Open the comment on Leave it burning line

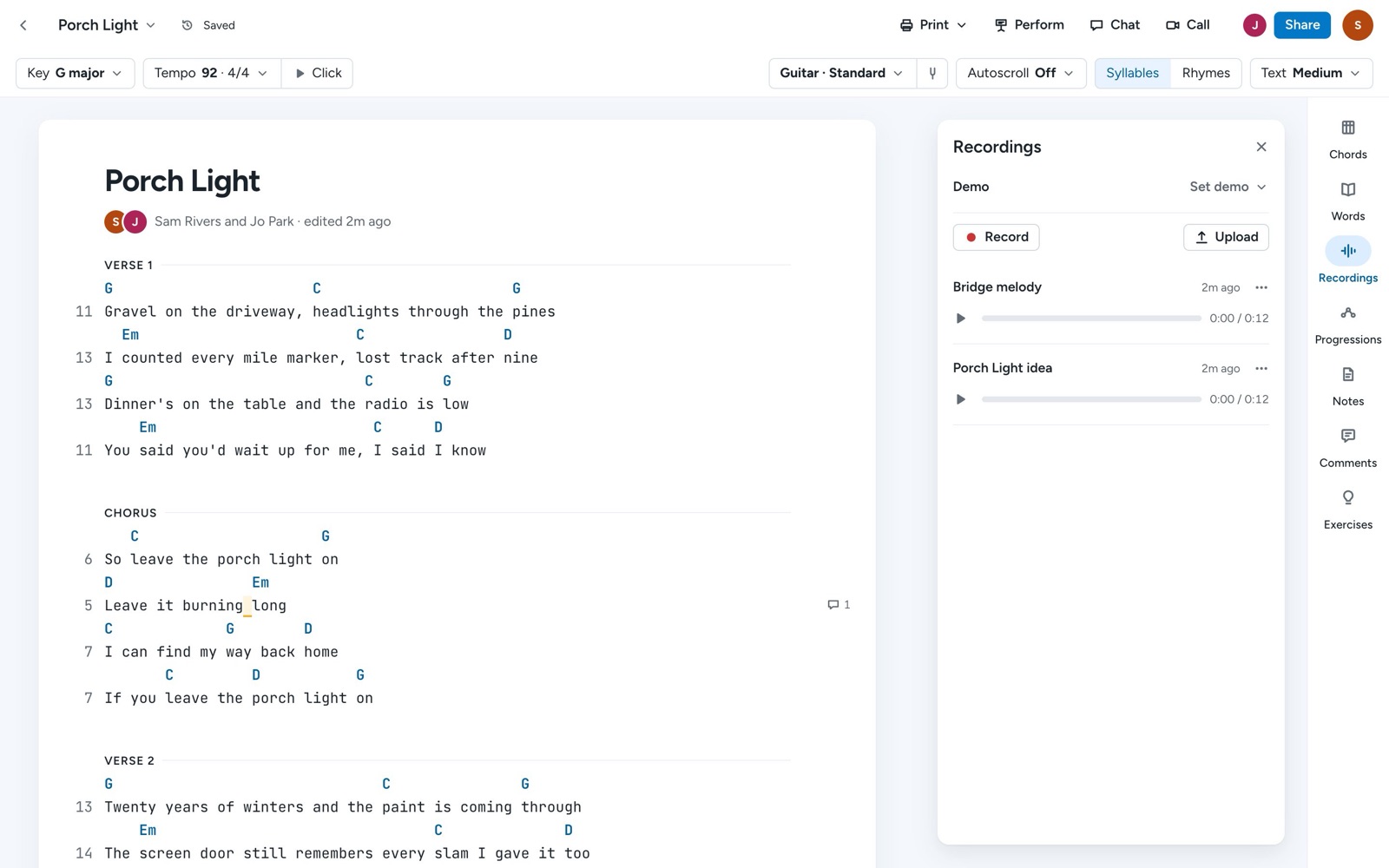click(x=839, y=605)
